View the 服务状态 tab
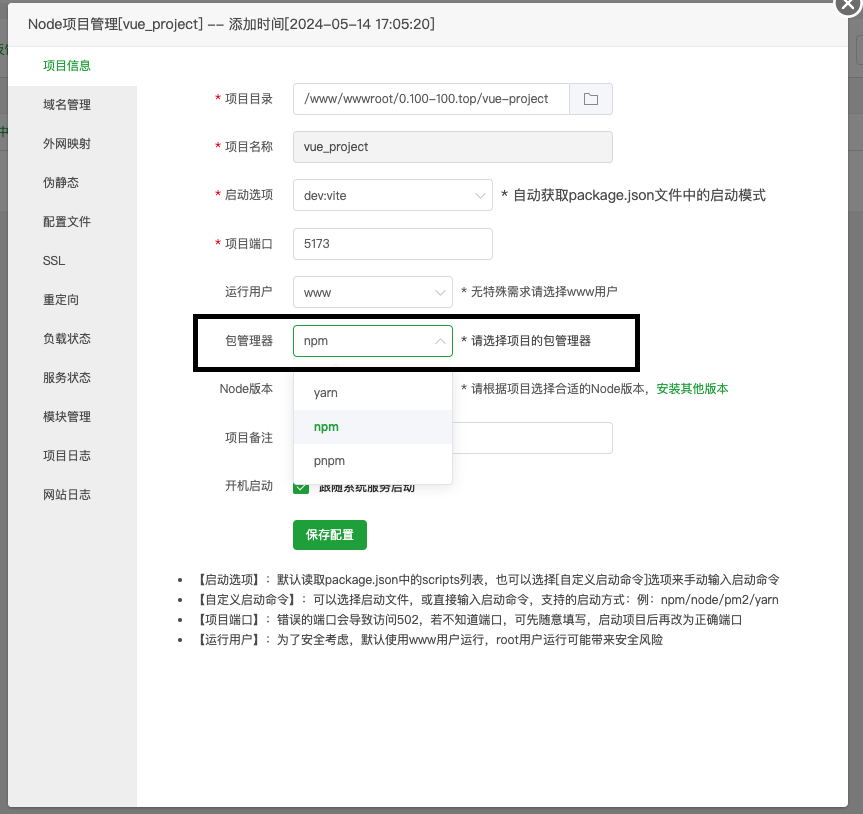The height and width of the screenshot is (814, 863). point(72,378)
